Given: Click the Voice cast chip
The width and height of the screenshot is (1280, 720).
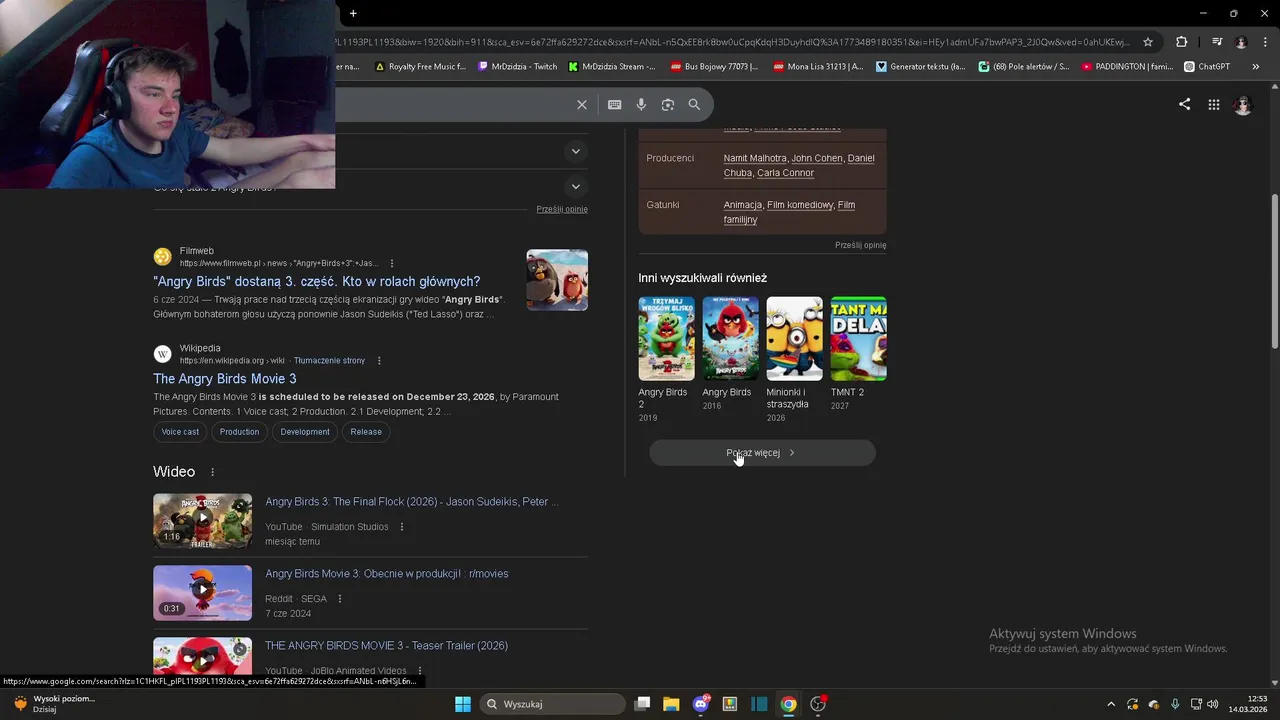Looking at the screenshot, I should 180,432.
